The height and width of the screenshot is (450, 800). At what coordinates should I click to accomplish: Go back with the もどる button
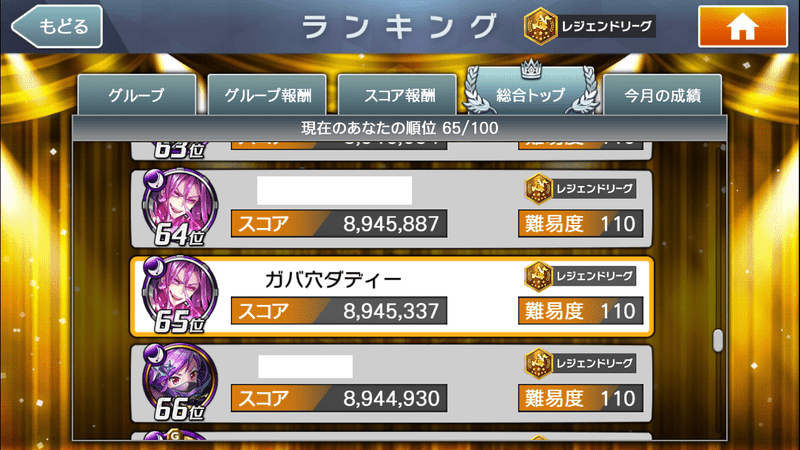pos(57,26)
